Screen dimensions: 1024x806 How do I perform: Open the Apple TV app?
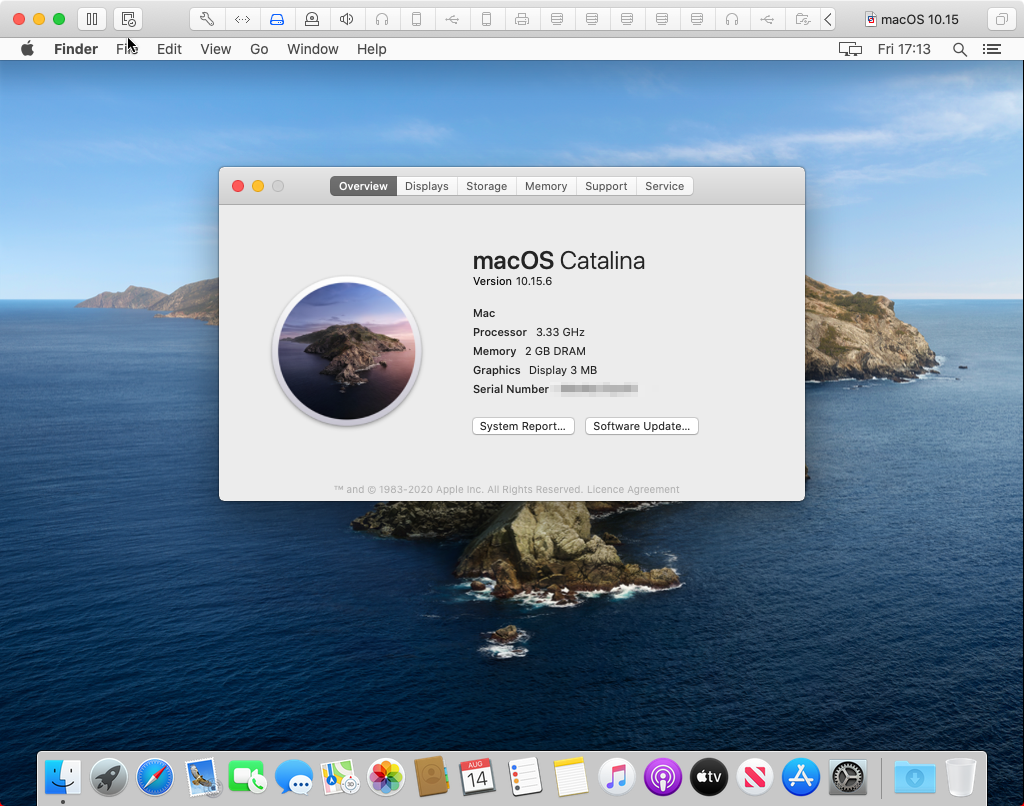pyautogui.click(x=708, y=777)
